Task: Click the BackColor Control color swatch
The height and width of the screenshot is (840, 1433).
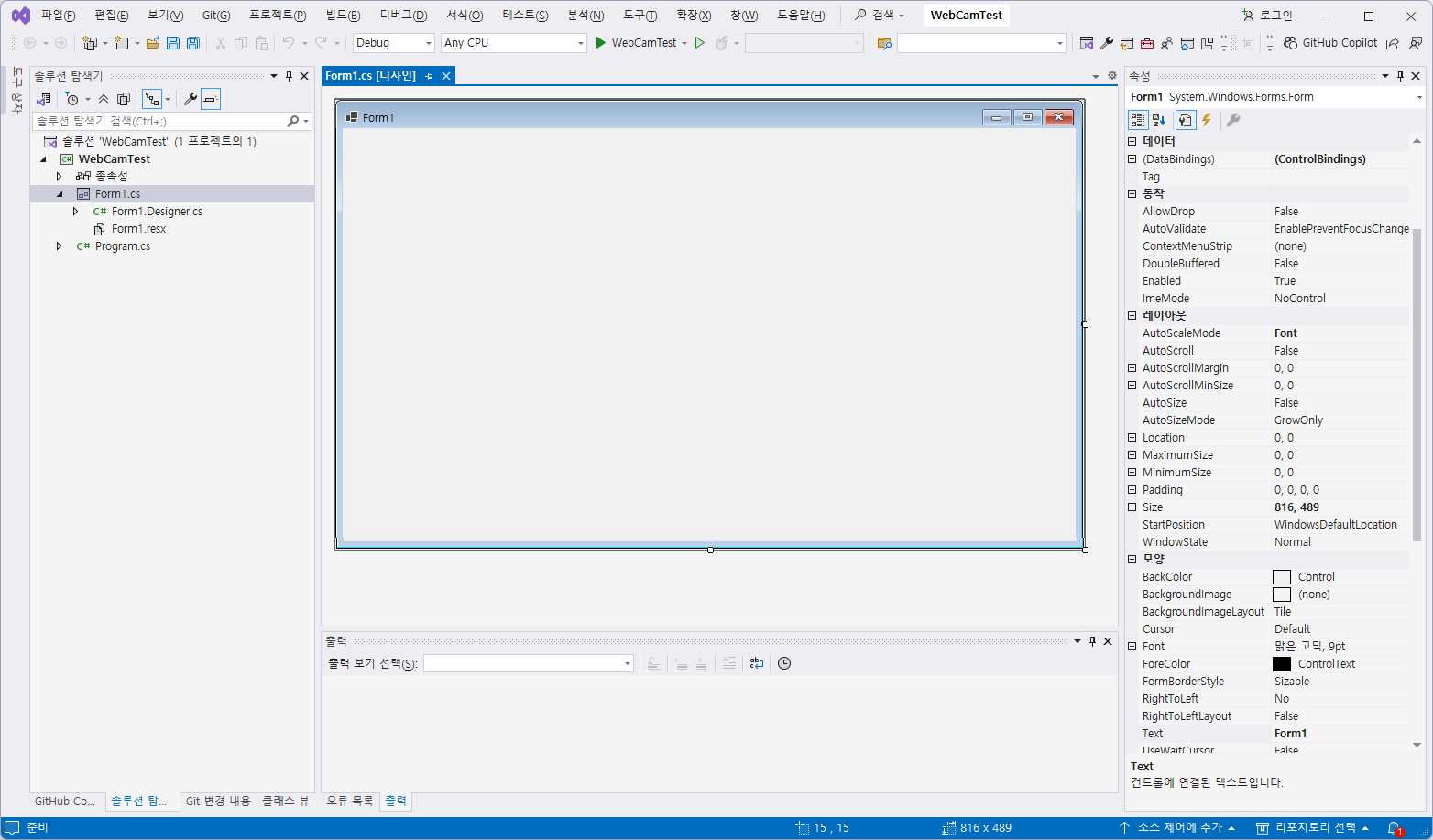Action: click(1282, 577)
